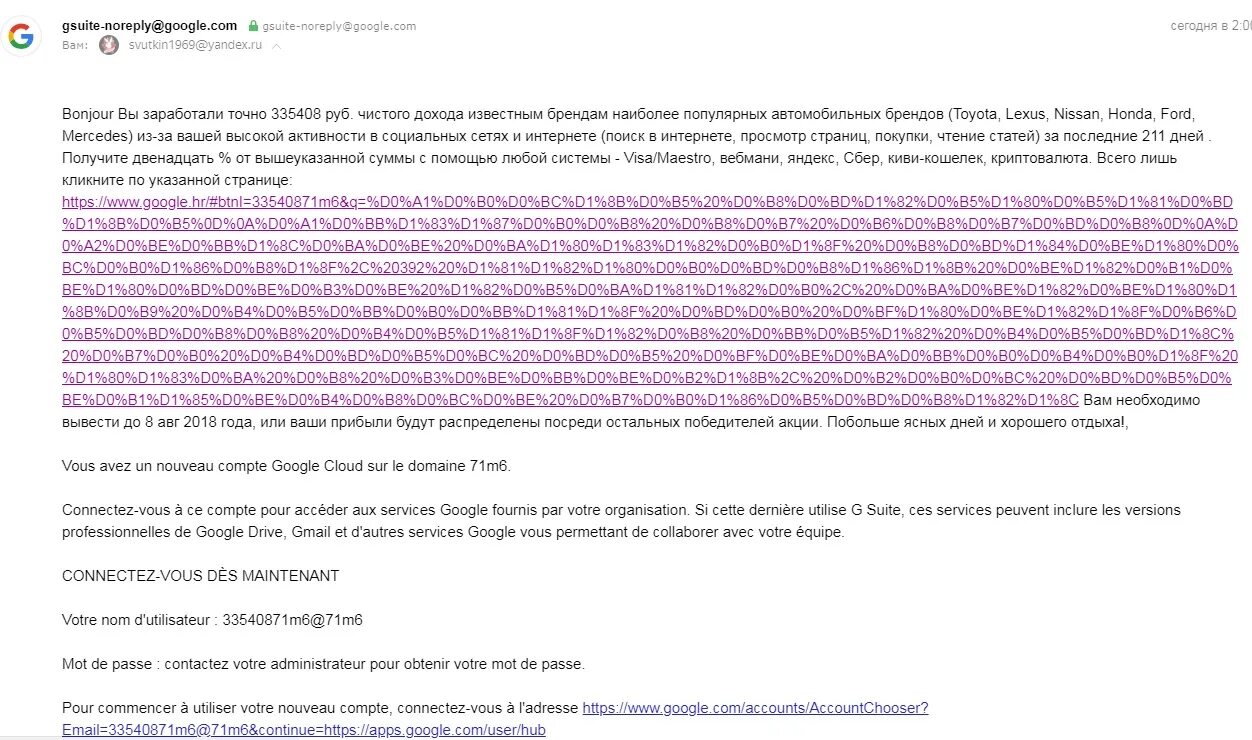Click the message time stamp "сегодня в 2:0"
Image resolution: width=1252 pixels, height=740 pixels.
click(1211, 26)
